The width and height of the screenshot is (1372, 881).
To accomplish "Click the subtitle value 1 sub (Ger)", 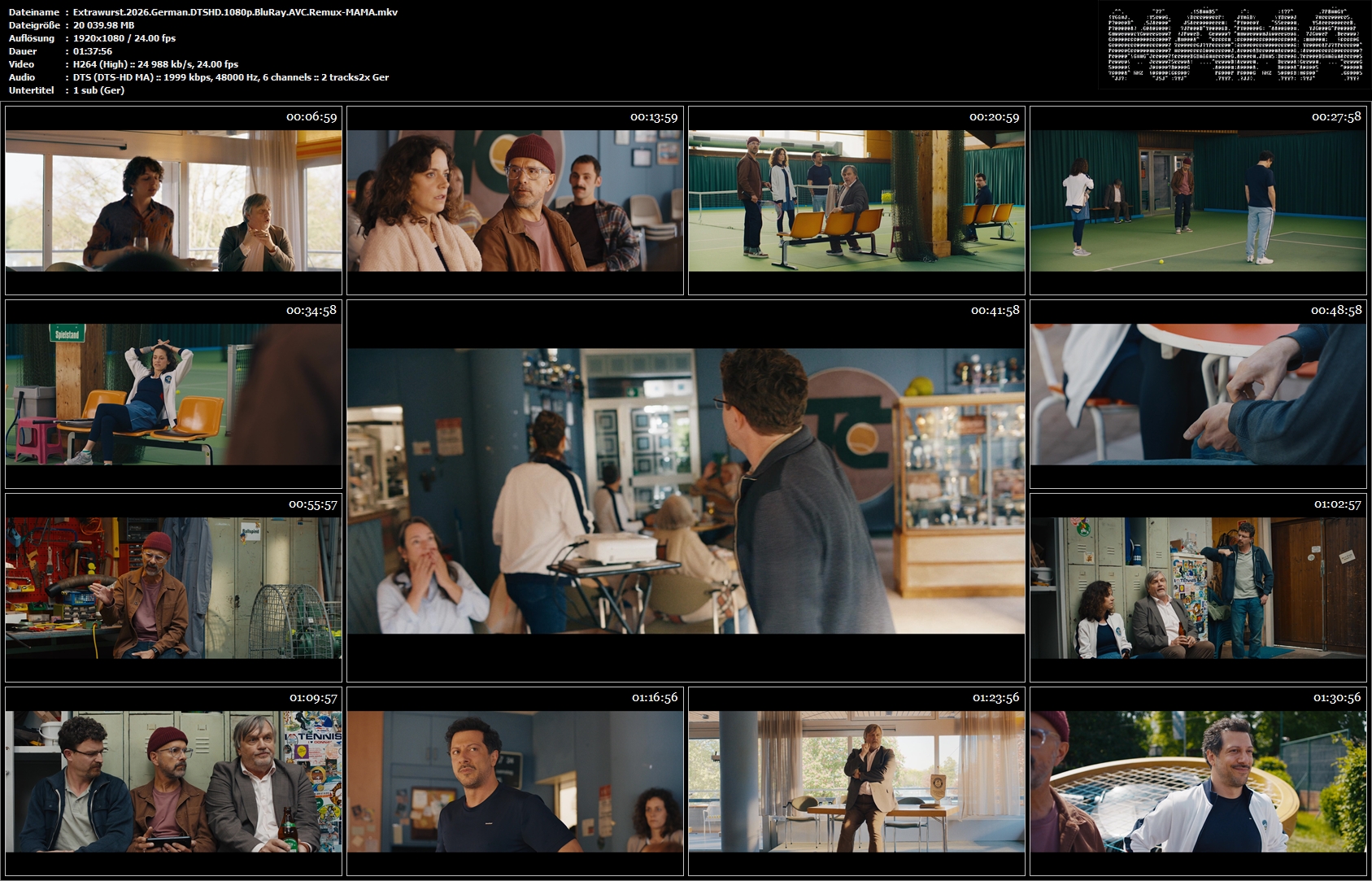I will (x=98, y=90).
